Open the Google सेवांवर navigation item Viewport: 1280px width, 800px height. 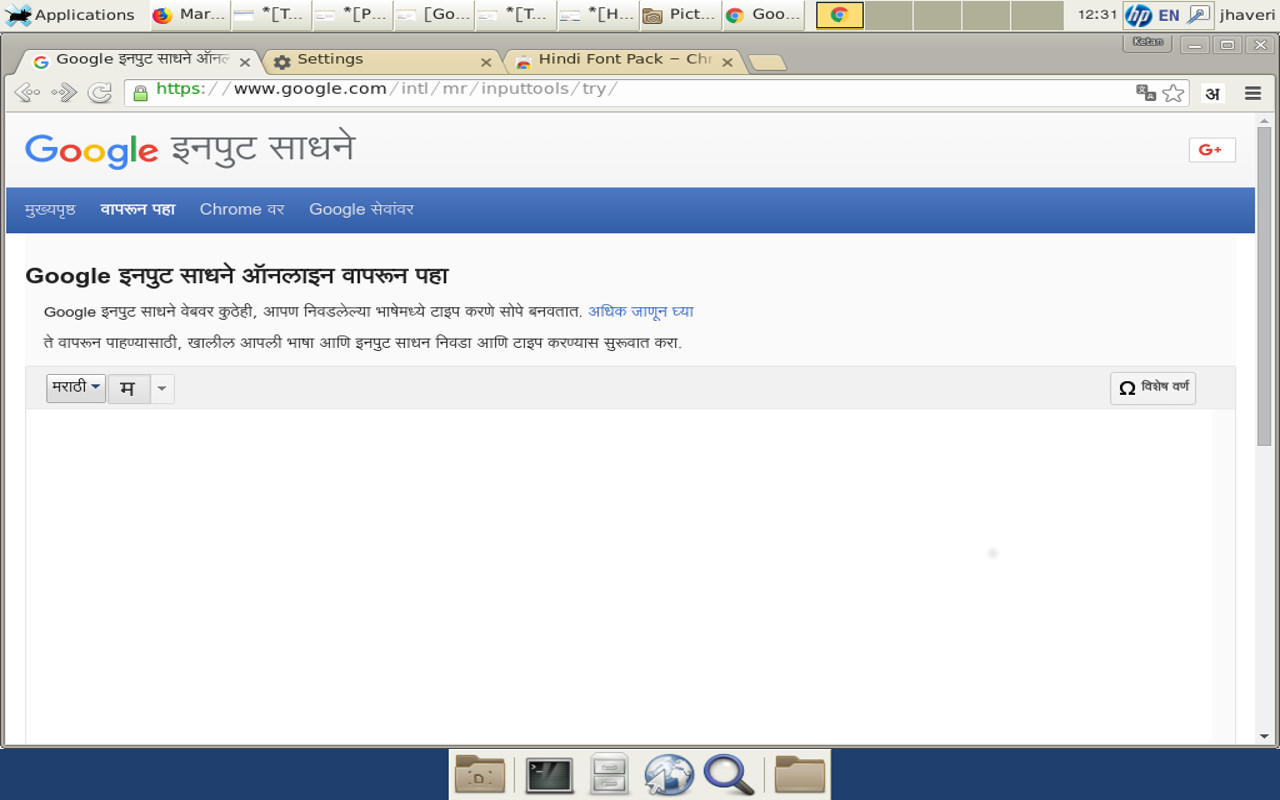[361, 210]
